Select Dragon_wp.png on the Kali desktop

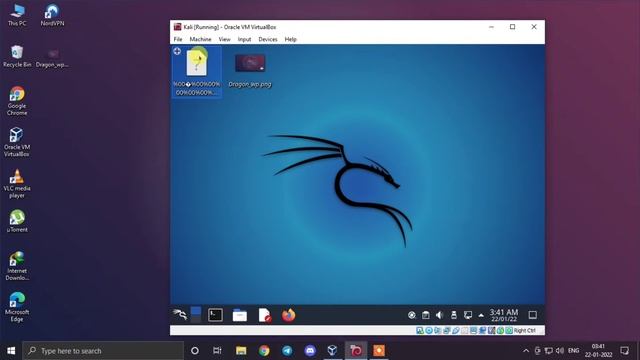pyautogui.click(x=250, y=70)
